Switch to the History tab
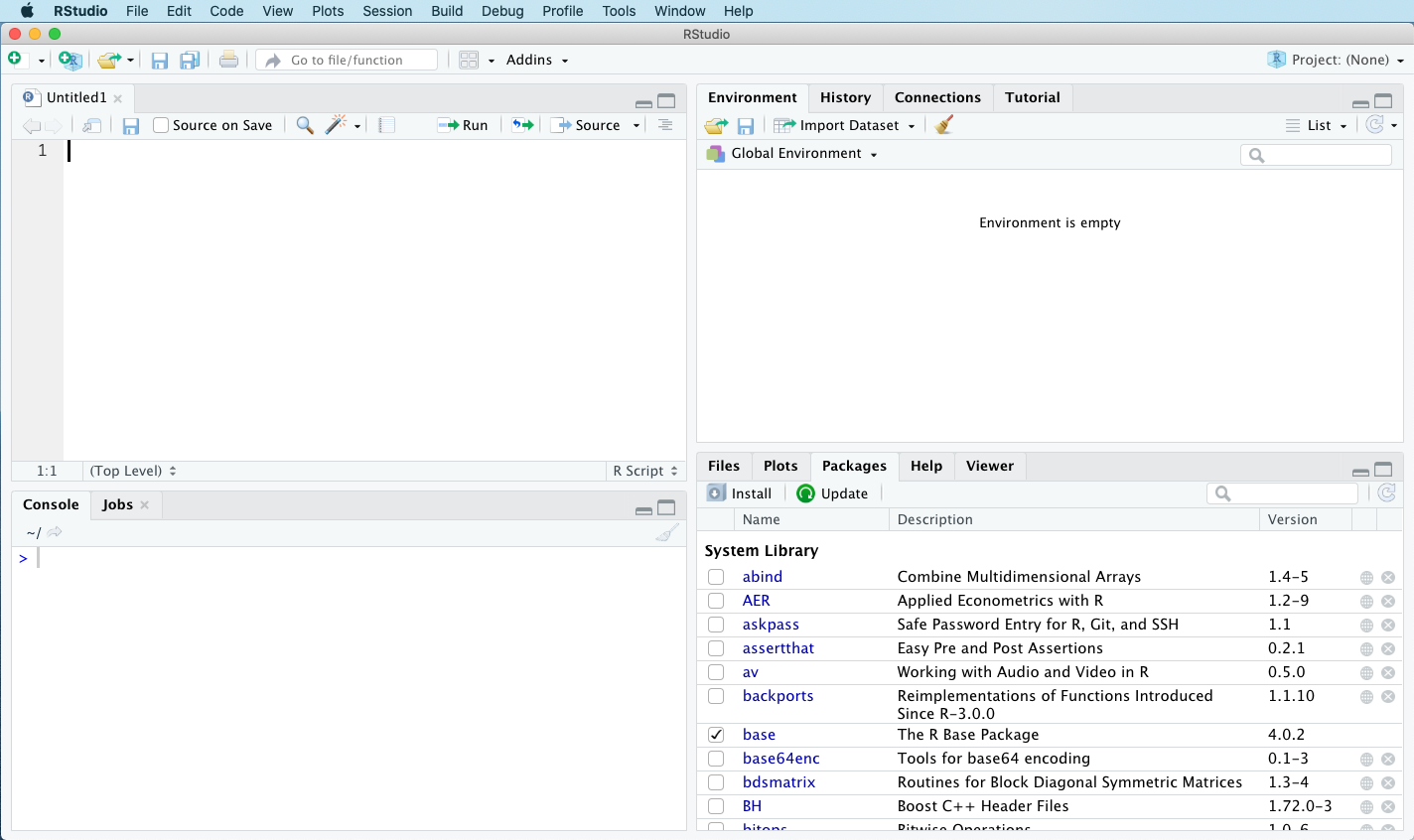This screenshot has width=1414, height=840. pyautogui.click(x=845, y=97)
